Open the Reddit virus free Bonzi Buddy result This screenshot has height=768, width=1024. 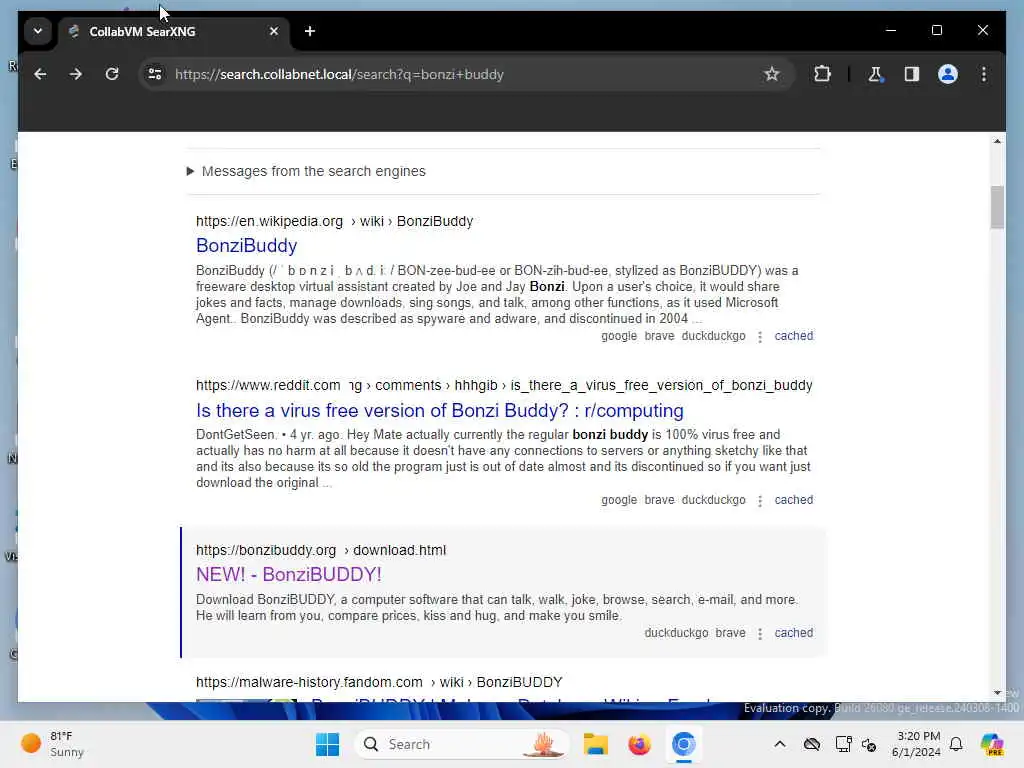point(440,410)
